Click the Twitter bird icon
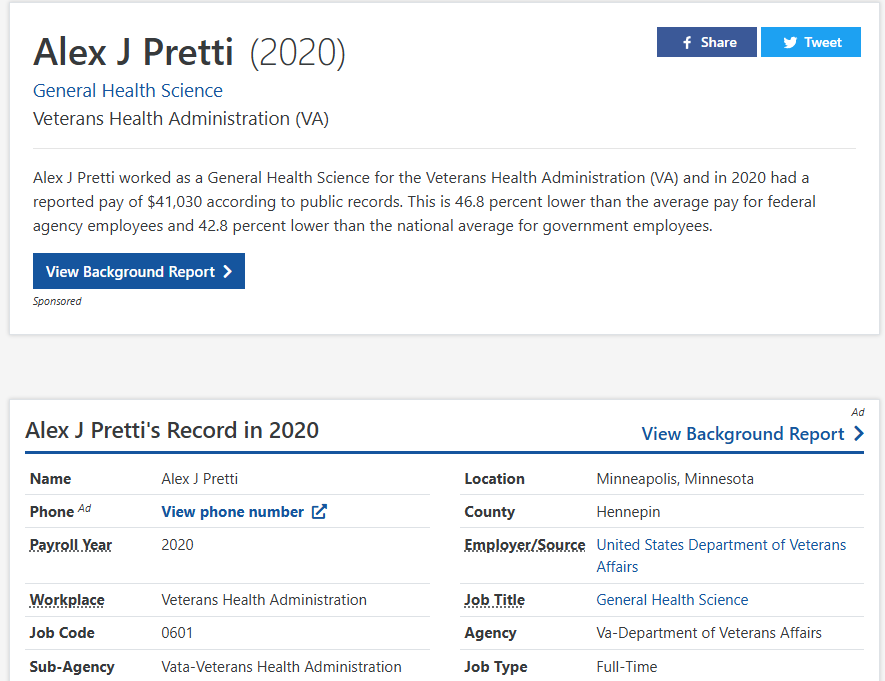 pos(790,42)
